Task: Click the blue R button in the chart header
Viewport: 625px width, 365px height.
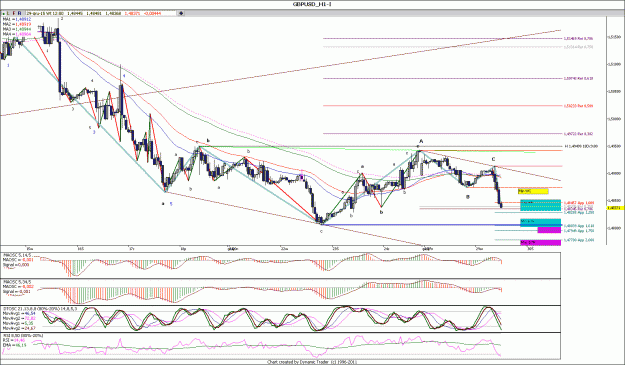Action: (x=20, y=13)
